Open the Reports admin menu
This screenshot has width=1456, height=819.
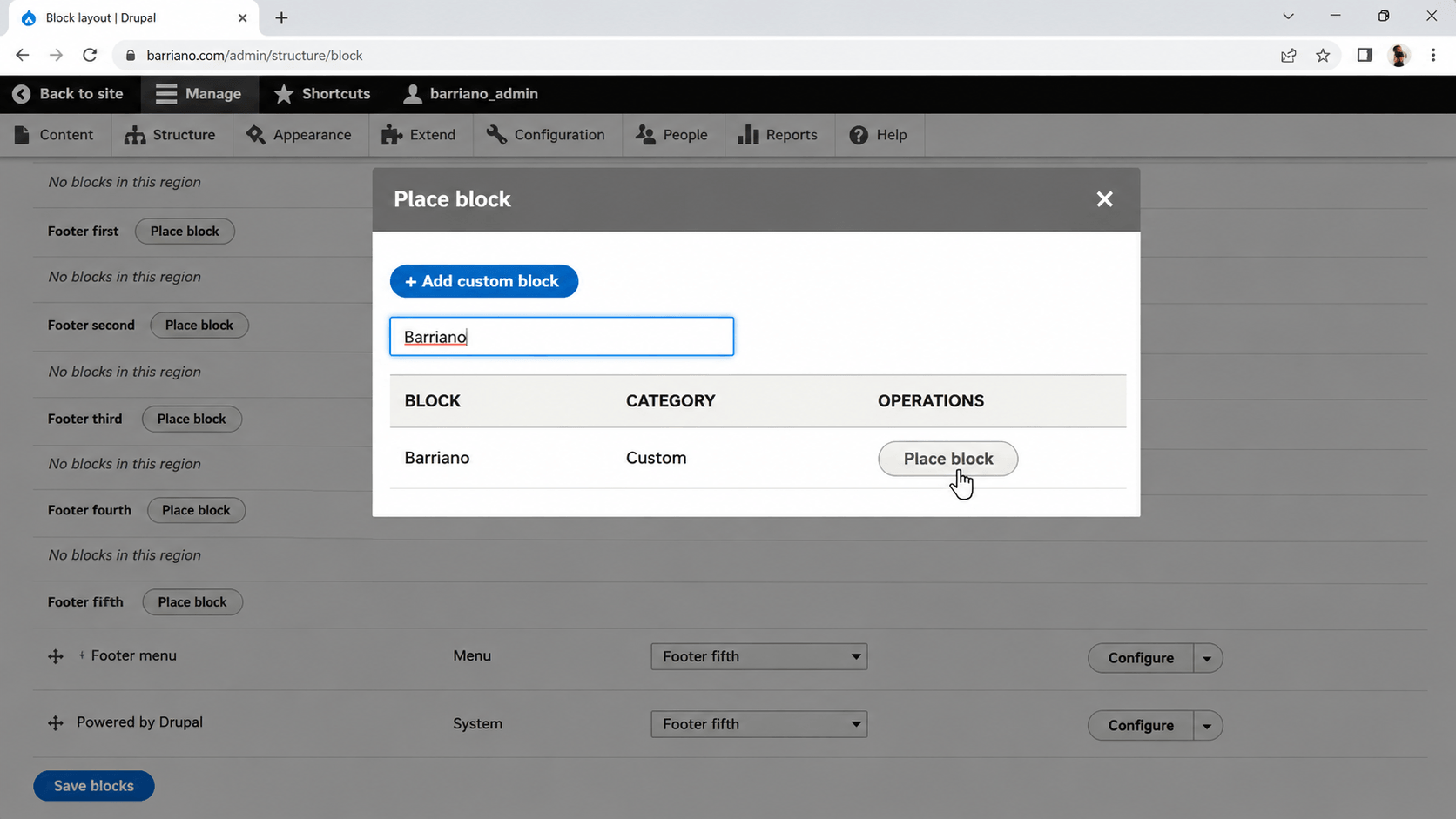[x=778, y=135]
